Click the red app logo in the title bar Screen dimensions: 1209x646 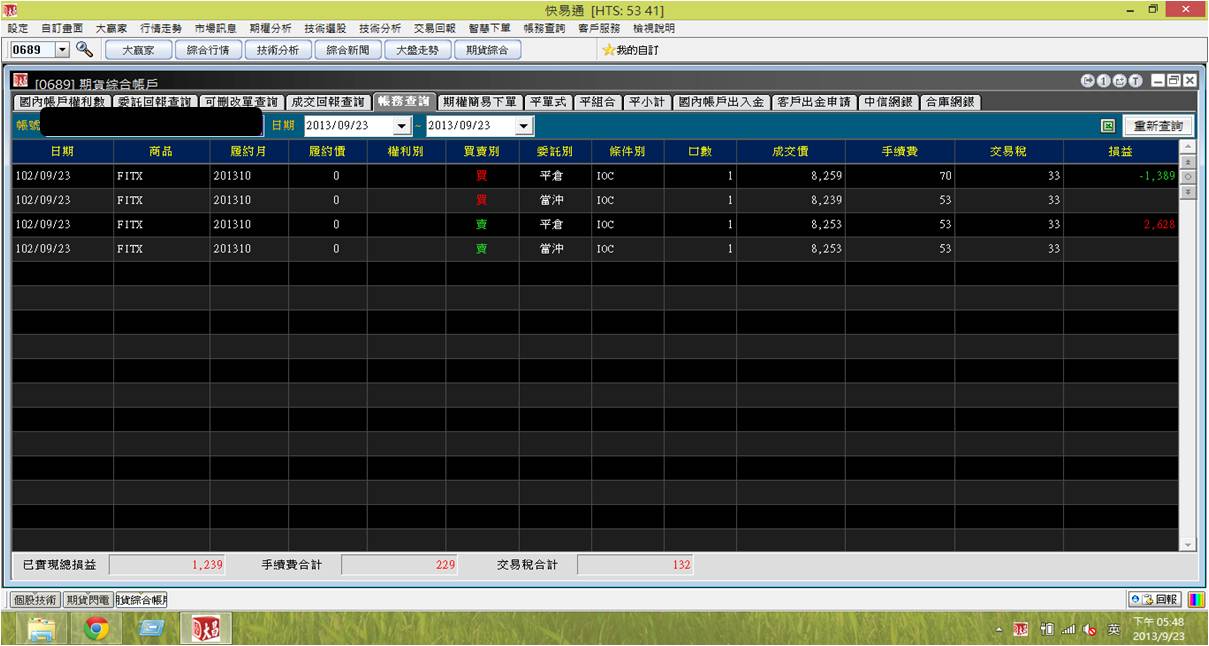click(x=10, y=9)
